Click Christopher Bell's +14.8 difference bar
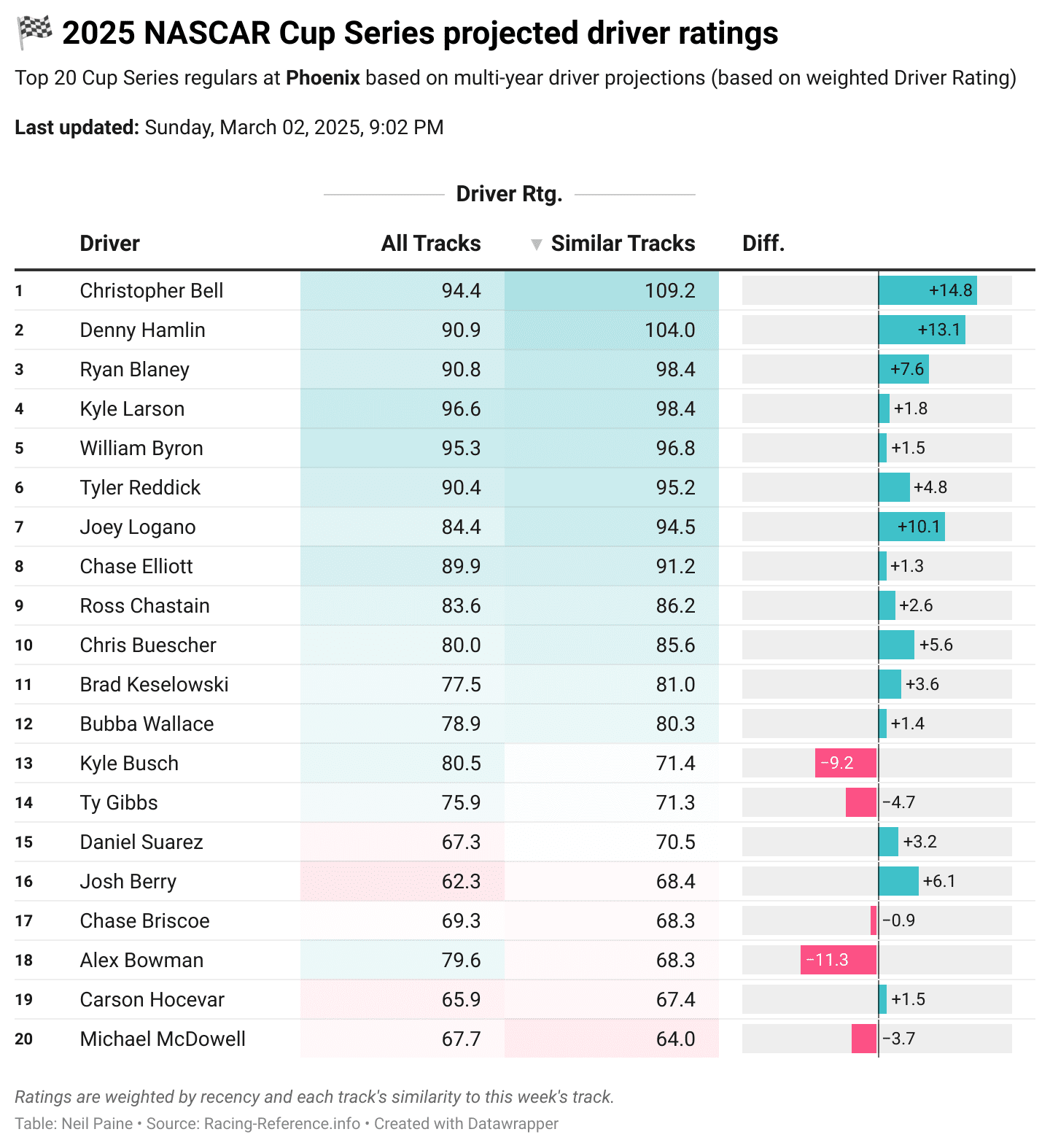Viewport: 1050px width, 1148px height. pyautogui.click(x=927, y=290)
